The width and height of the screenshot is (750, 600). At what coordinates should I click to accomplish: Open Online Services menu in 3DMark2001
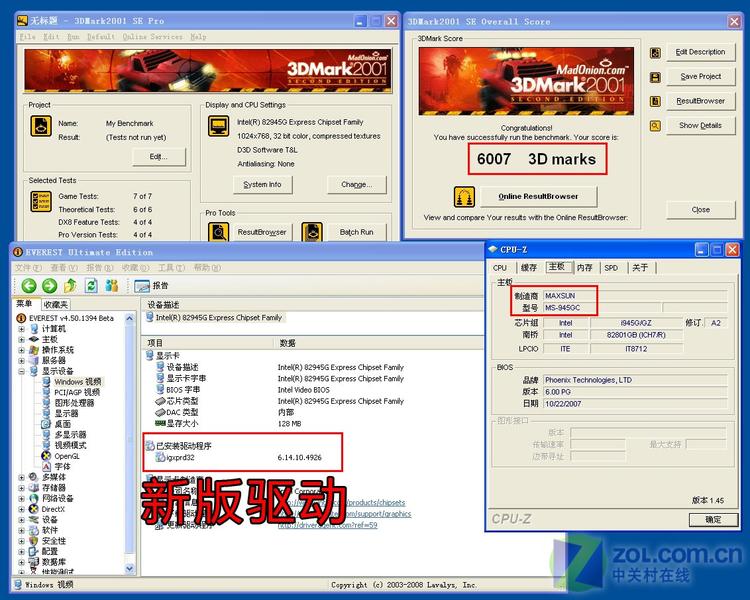(152, 36)
